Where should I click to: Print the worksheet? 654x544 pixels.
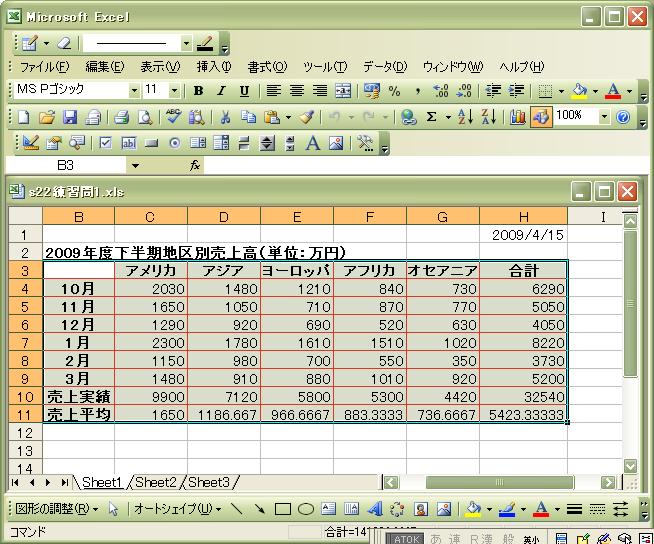point(121,117)
